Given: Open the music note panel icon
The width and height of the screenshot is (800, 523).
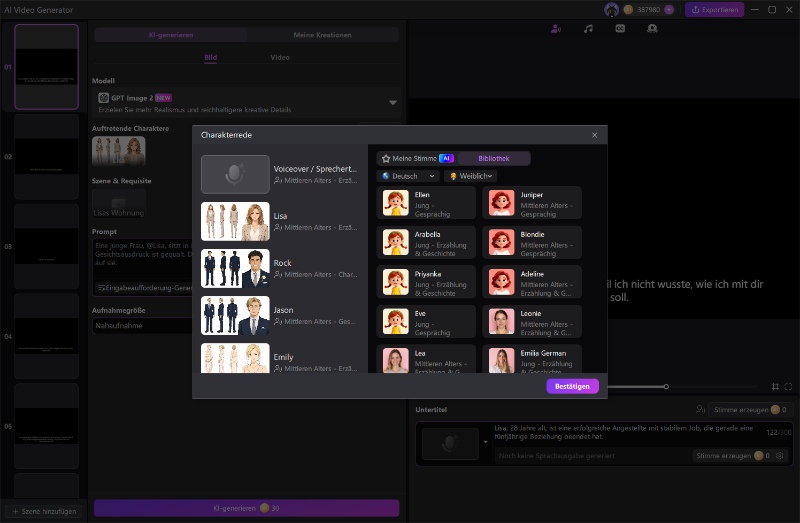Looking at the screenshot, I should pyautogui.click(x=588, y=29).
